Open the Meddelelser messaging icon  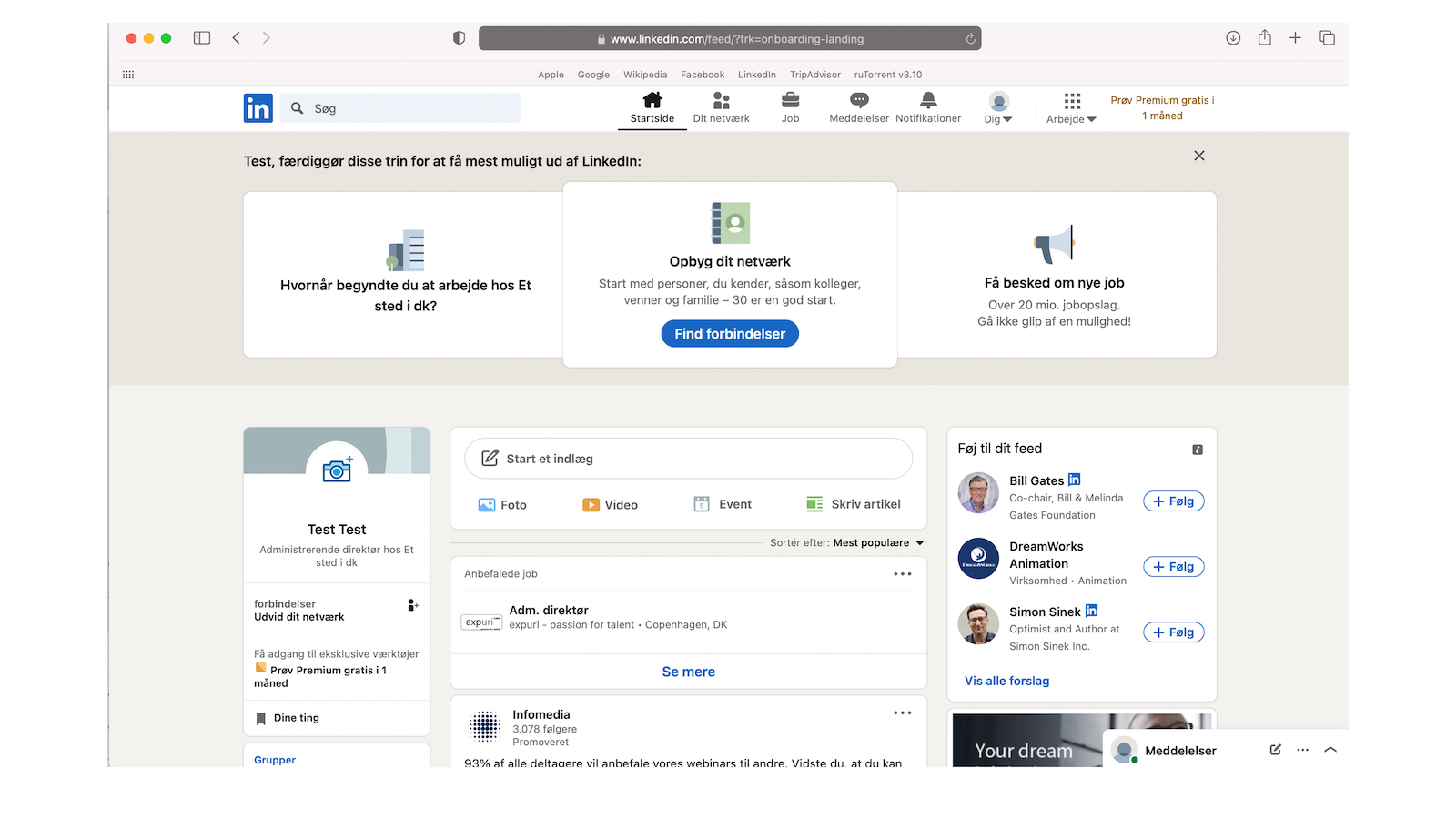click(x=856, y=103)
